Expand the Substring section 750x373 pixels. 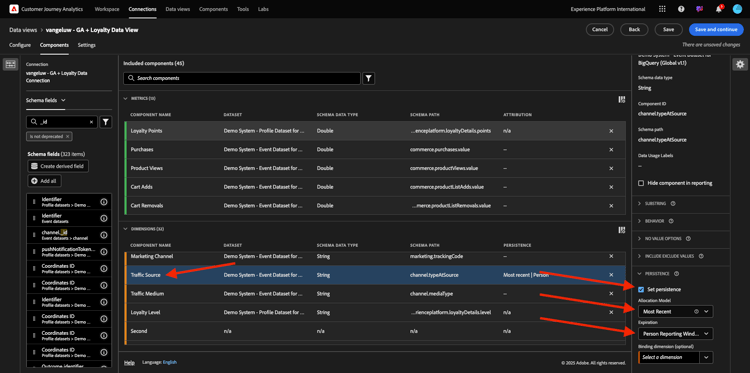click(x=656, y=203)
